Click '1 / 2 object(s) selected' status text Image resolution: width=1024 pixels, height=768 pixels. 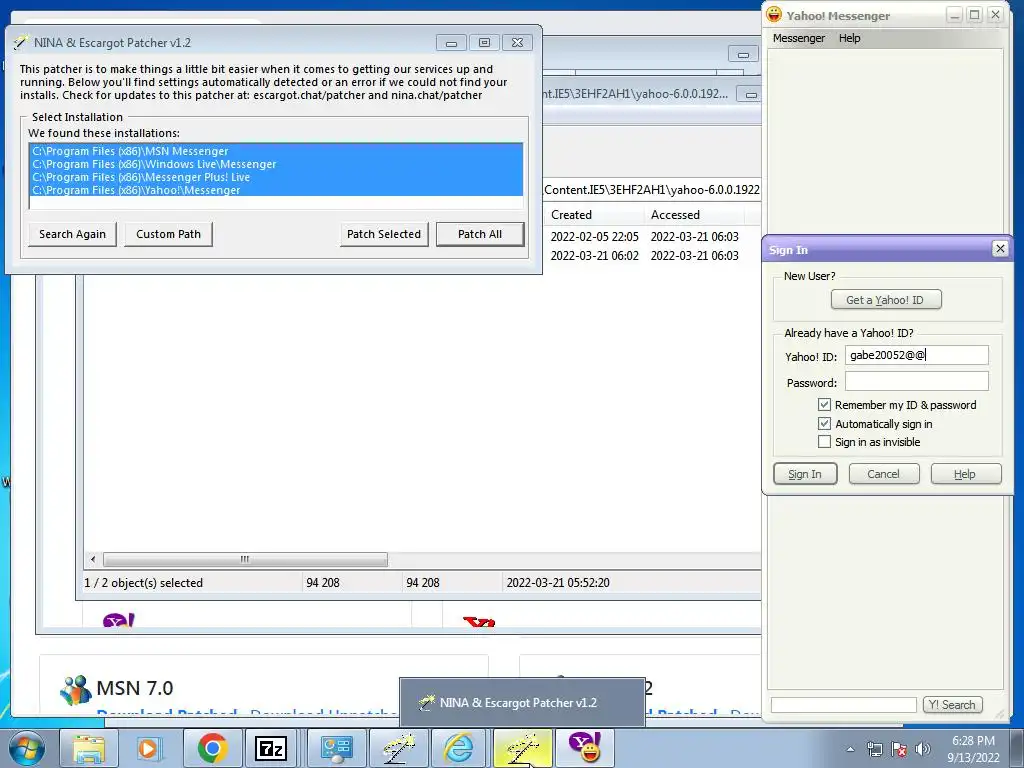click(x=144, y=583)
